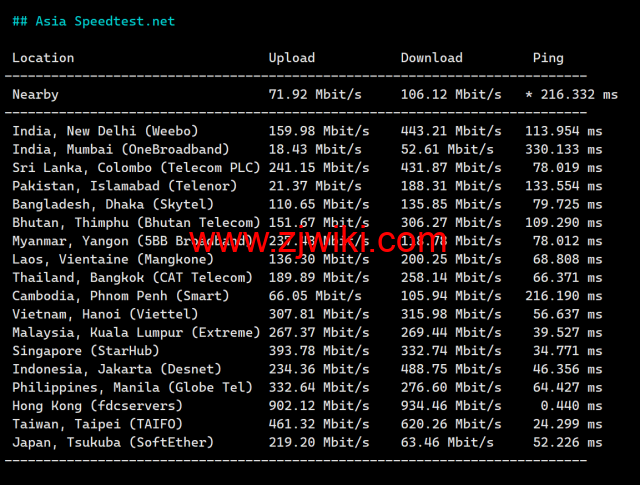Select the India, Mumbai (OneBroadband) entry
The image size is (640, 485).
point(120,149)
